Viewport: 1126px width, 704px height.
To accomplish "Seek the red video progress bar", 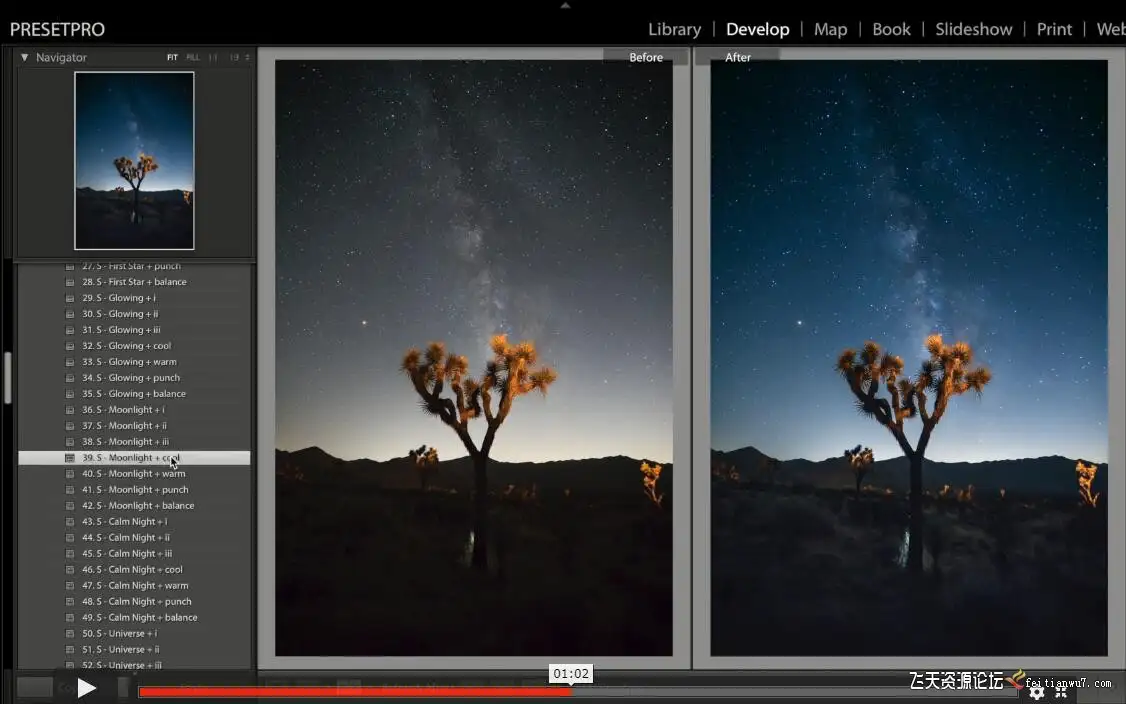I will (x=578, y=693).
